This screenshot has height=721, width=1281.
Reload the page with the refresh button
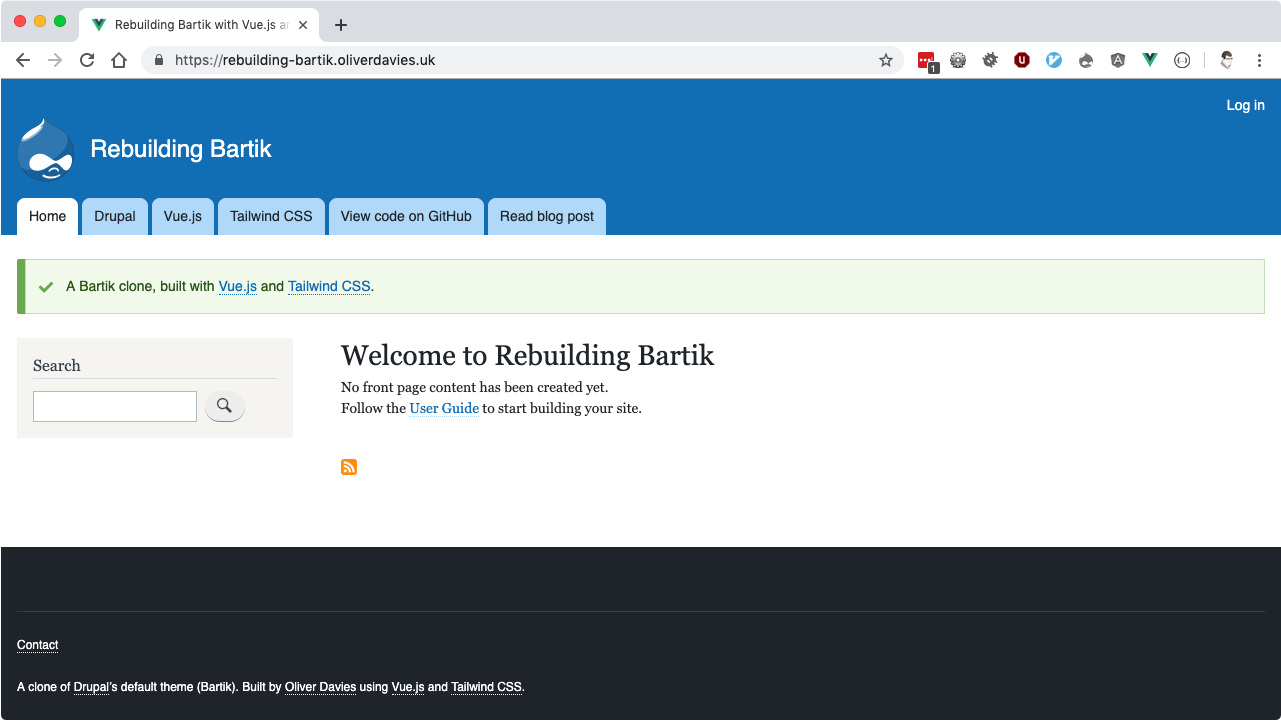tap(87, 60)
